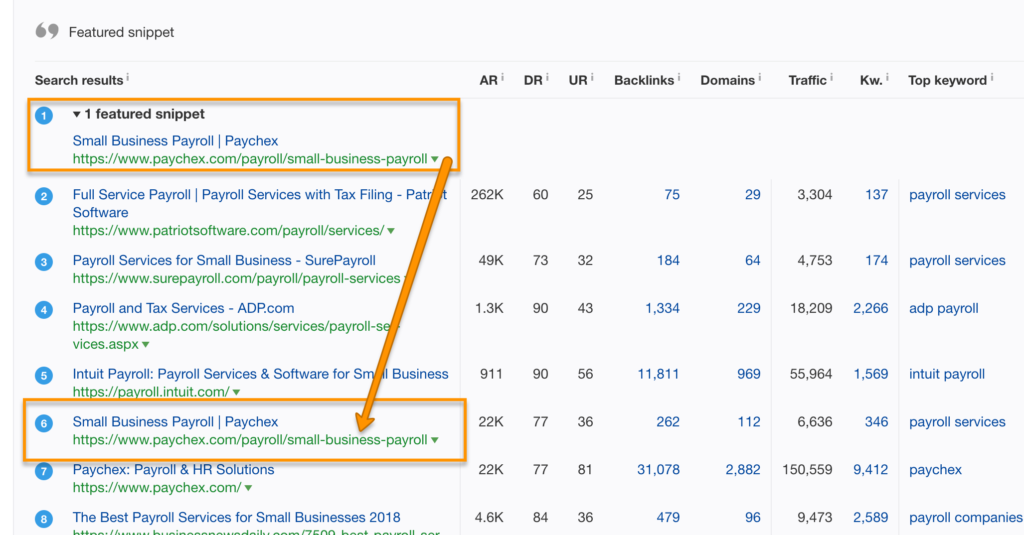Open dropdown arrow next to featured paychex.com URL

click(434, 159)
